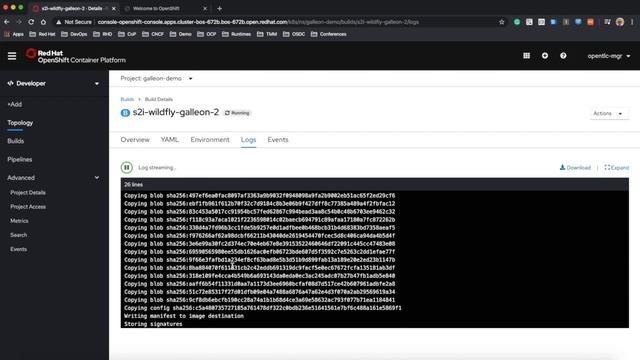The image size is (640, 360).
Task: Click the 'Storing signatures' log line
Action: 153,324
